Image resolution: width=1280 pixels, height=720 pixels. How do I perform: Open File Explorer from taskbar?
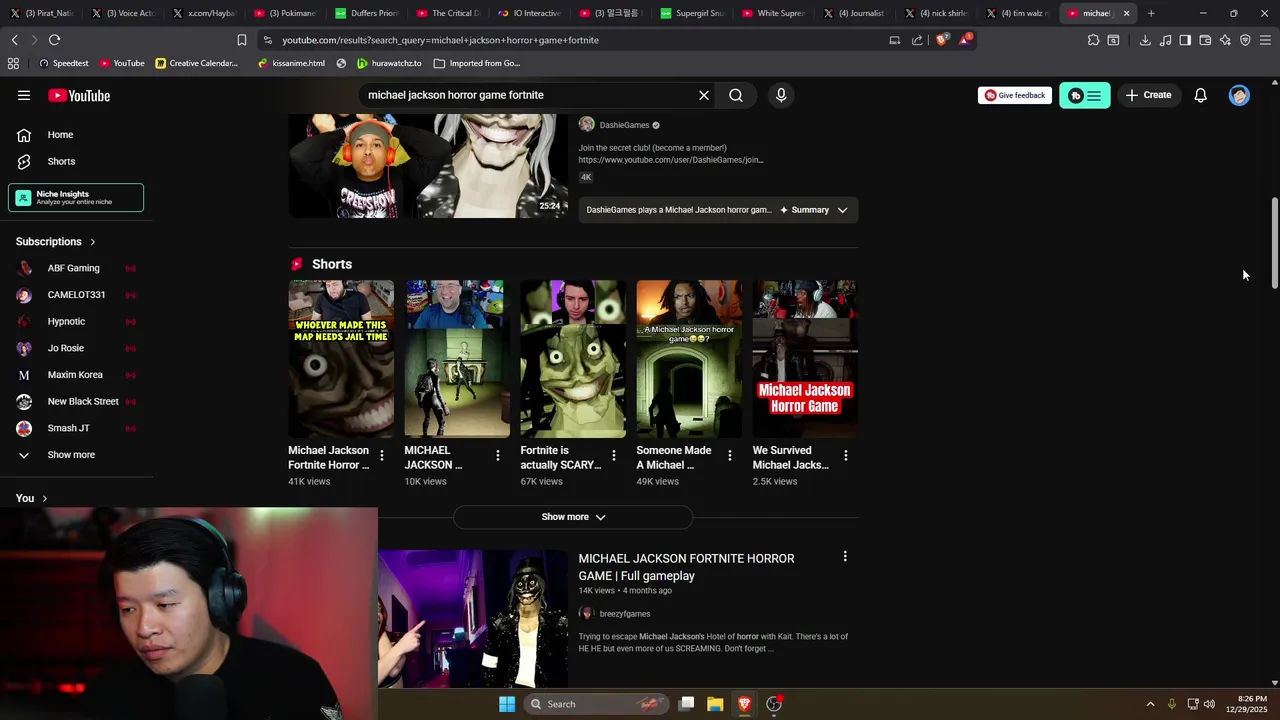[715, 704]
